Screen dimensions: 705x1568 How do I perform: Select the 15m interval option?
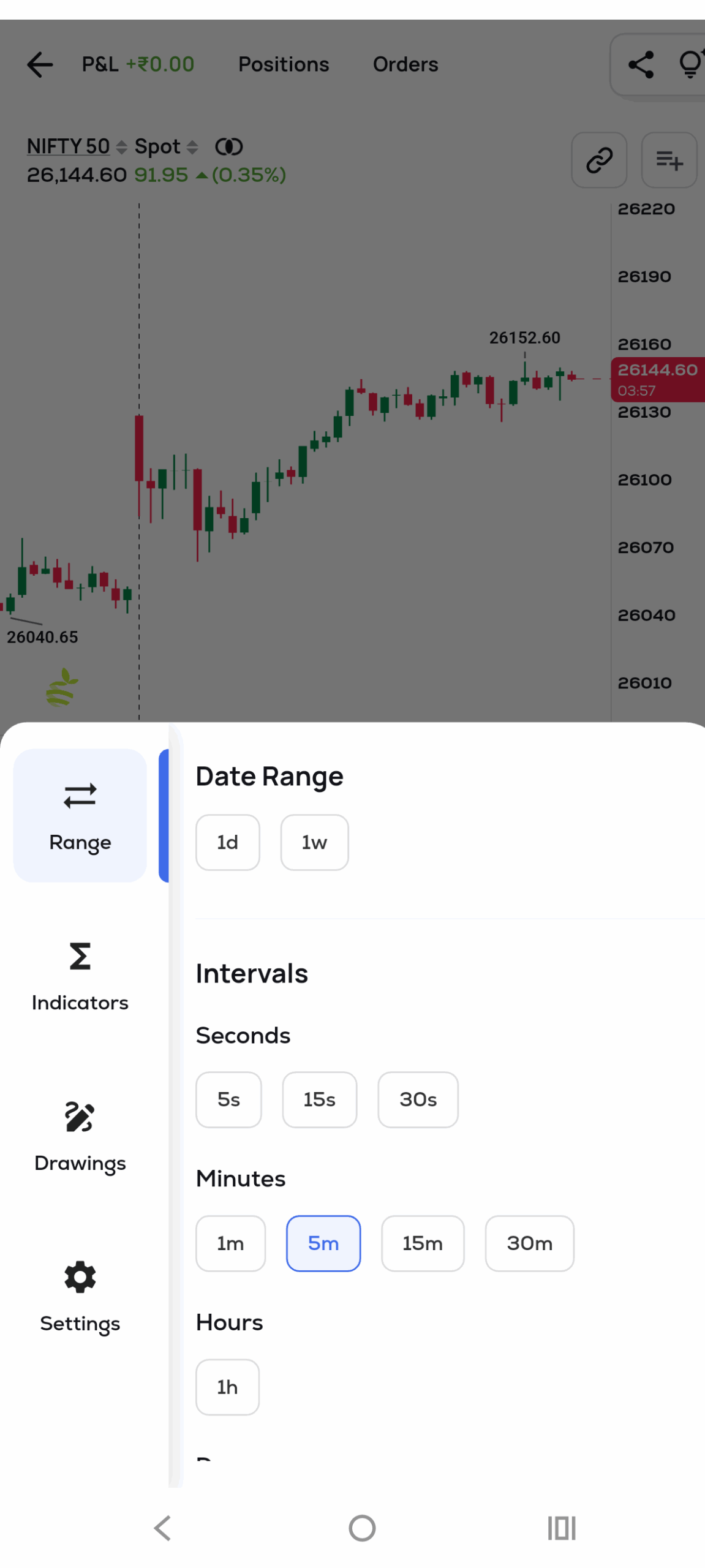point(422,1243)
